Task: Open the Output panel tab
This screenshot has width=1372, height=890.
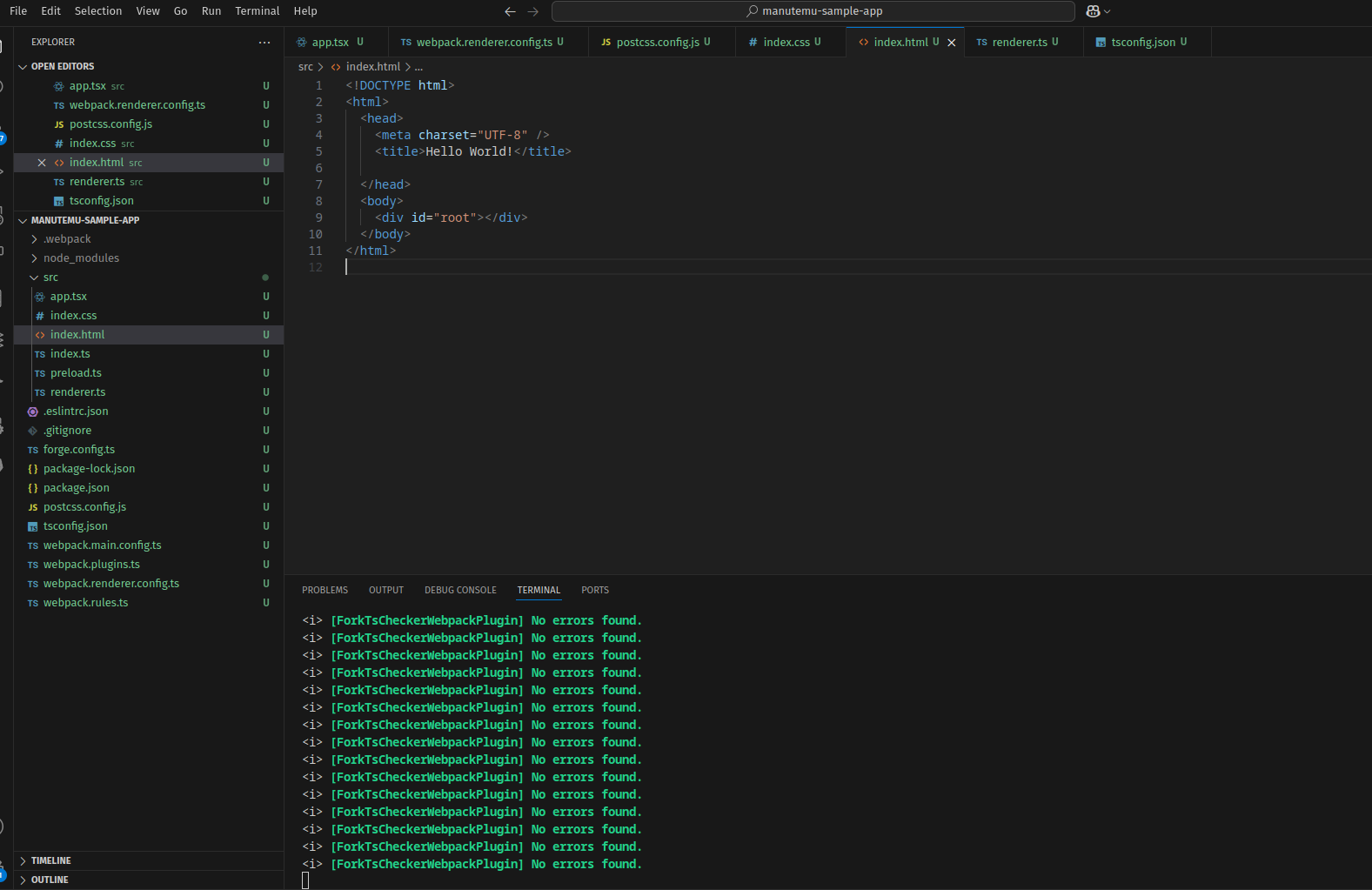Action: [386, 590]
